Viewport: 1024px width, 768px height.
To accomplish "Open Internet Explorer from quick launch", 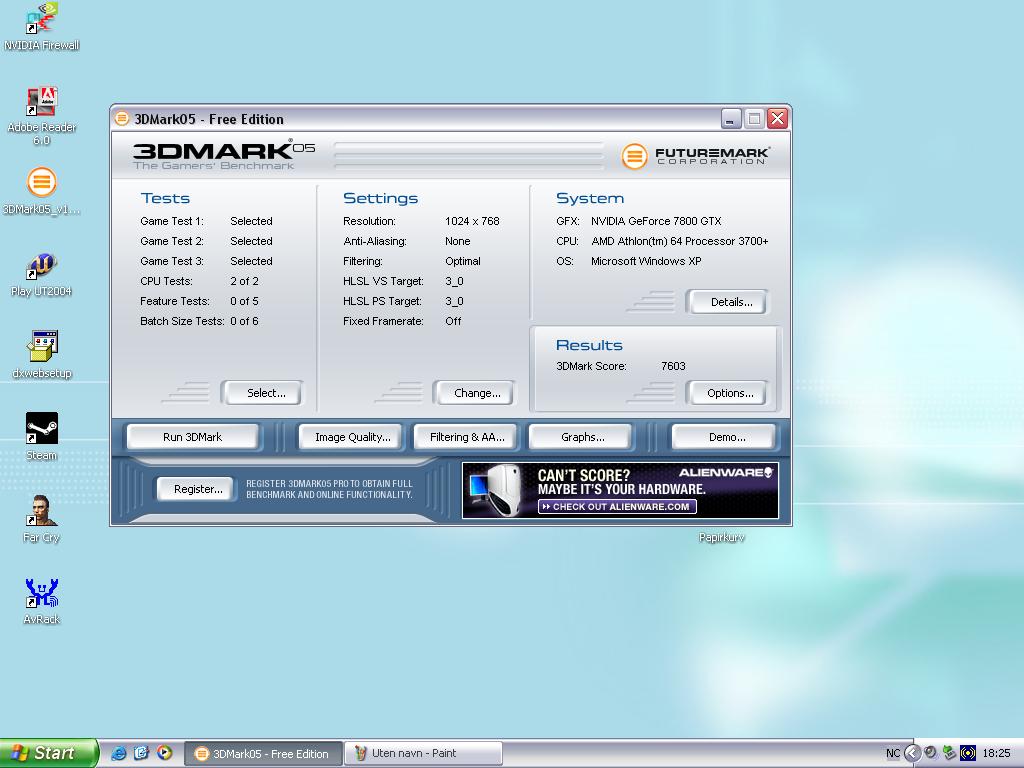I will tap(118, 753).
